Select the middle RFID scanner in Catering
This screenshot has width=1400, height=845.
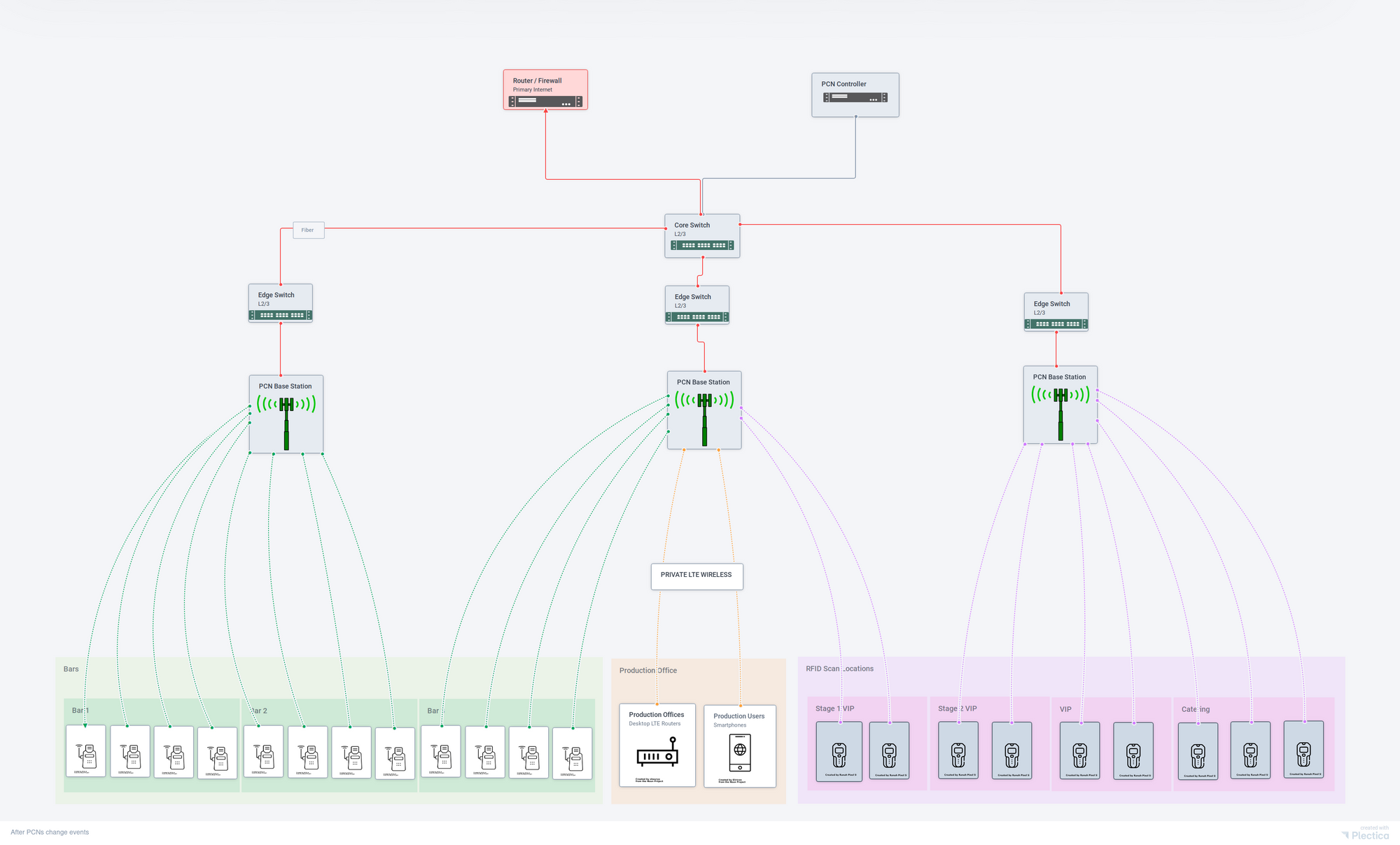coord(1251,750)
